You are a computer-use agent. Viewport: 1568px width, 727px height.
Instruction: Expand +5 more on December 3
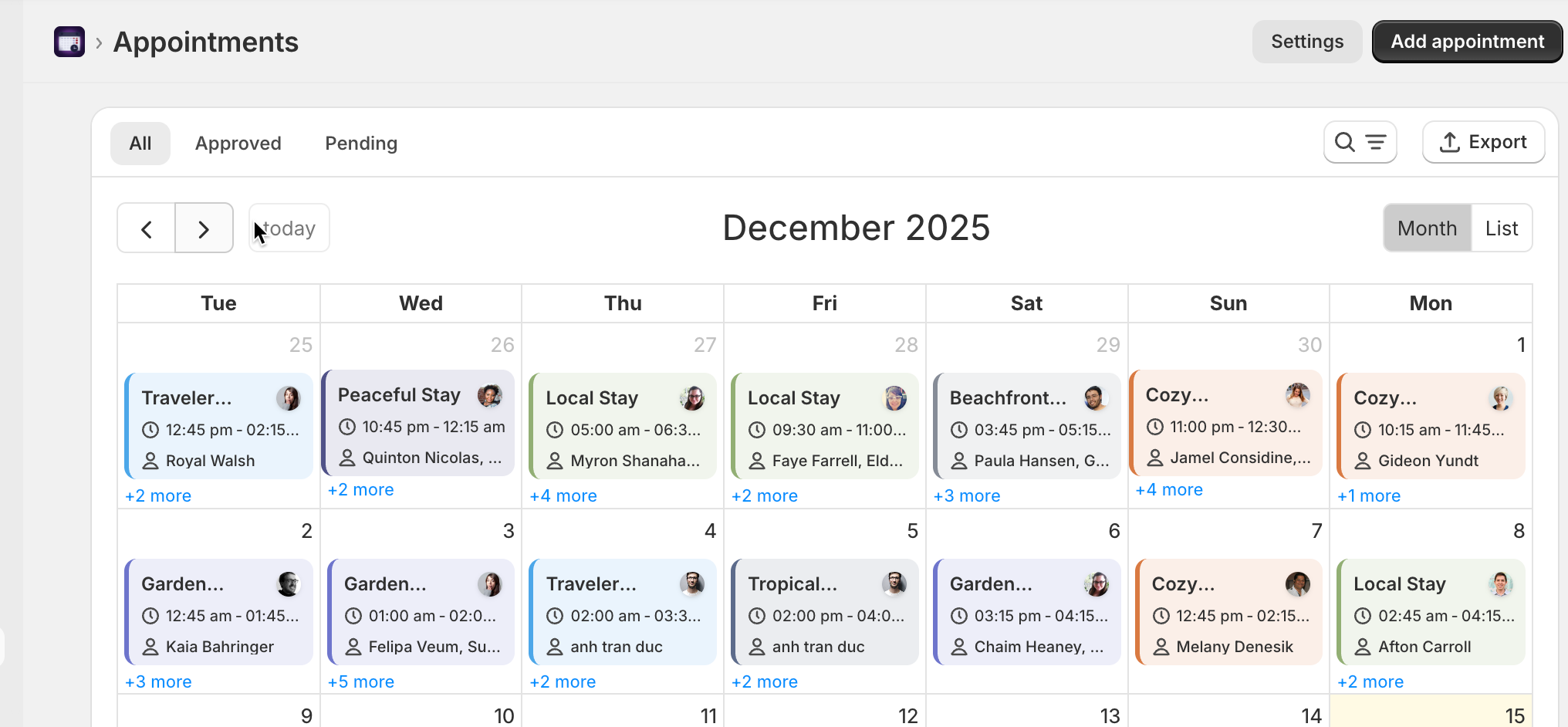(361, 681)
